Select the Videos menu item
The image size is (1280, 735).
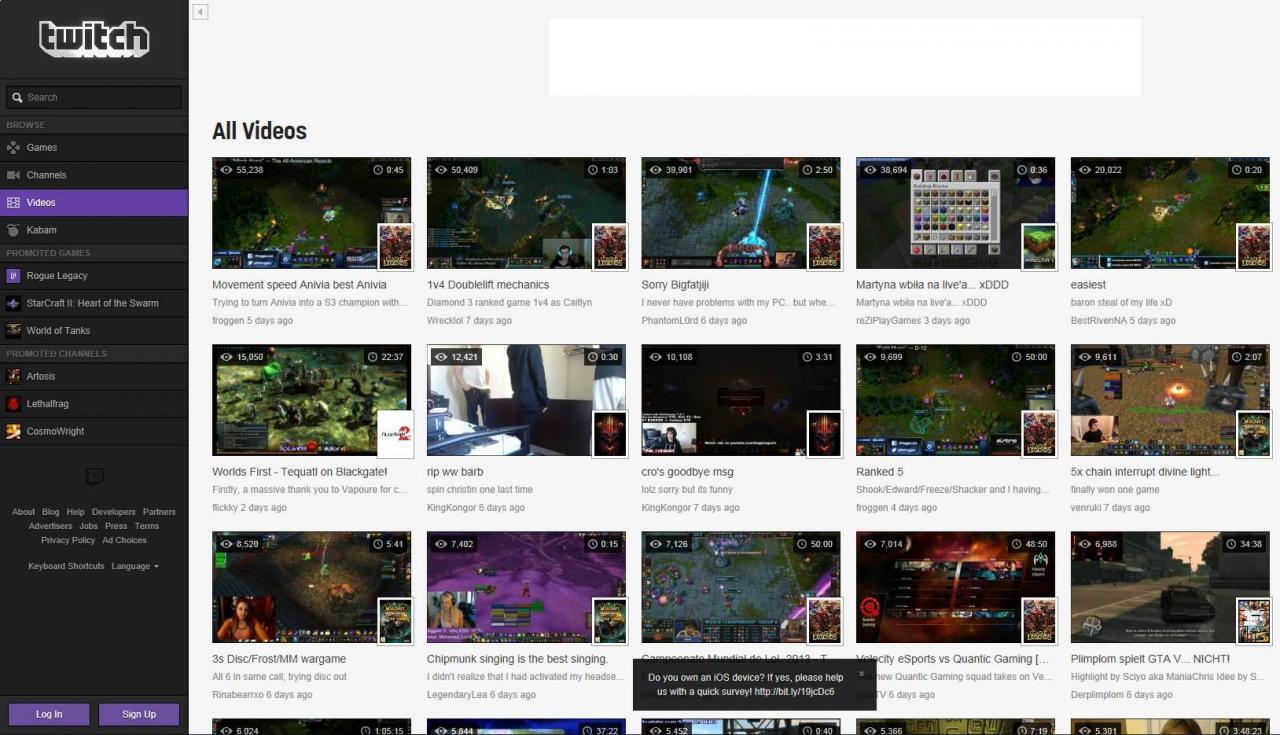tap(94, 202)
